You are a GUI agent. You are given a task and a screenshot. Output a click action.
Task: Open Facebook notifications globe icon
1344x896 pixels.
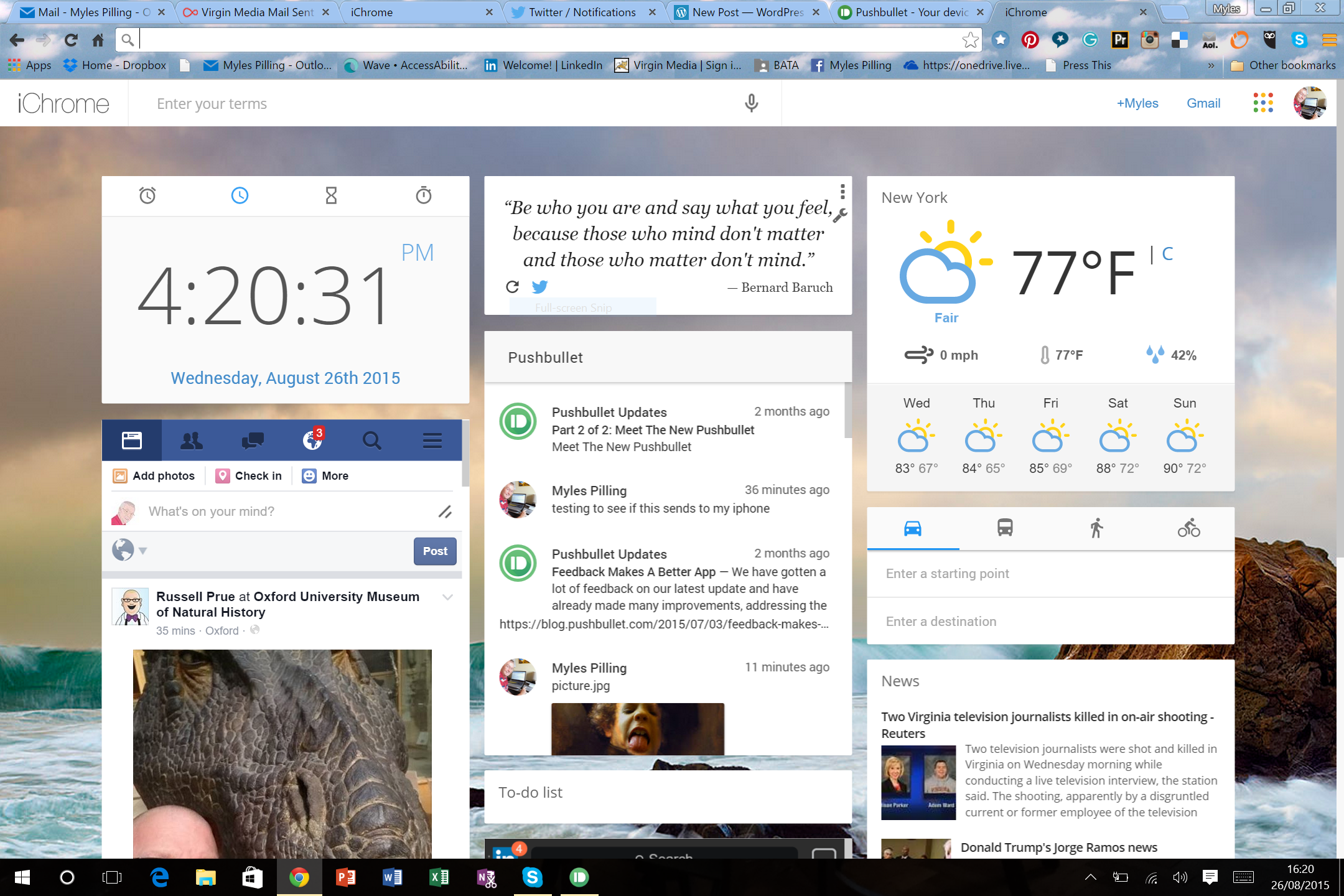point(312,441)
